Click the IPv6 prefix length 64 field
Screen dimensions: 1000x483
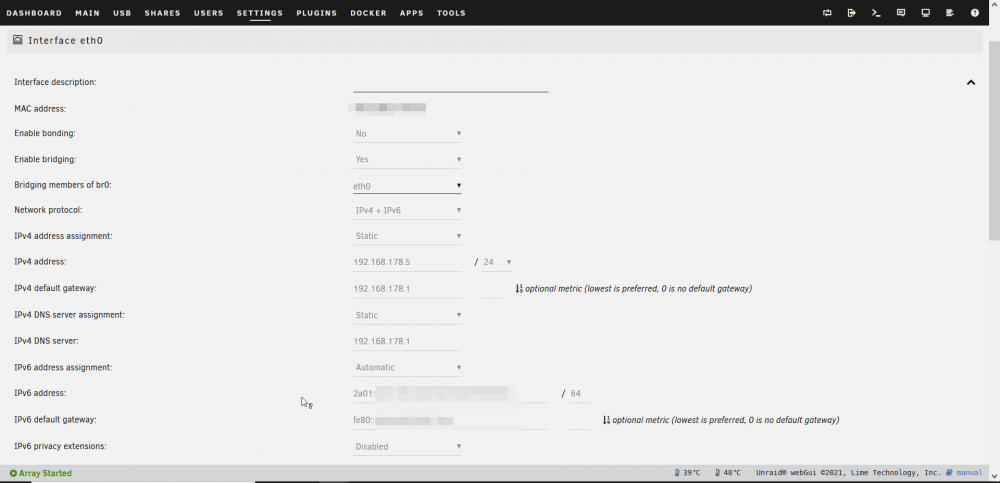(x=580, y=394)
